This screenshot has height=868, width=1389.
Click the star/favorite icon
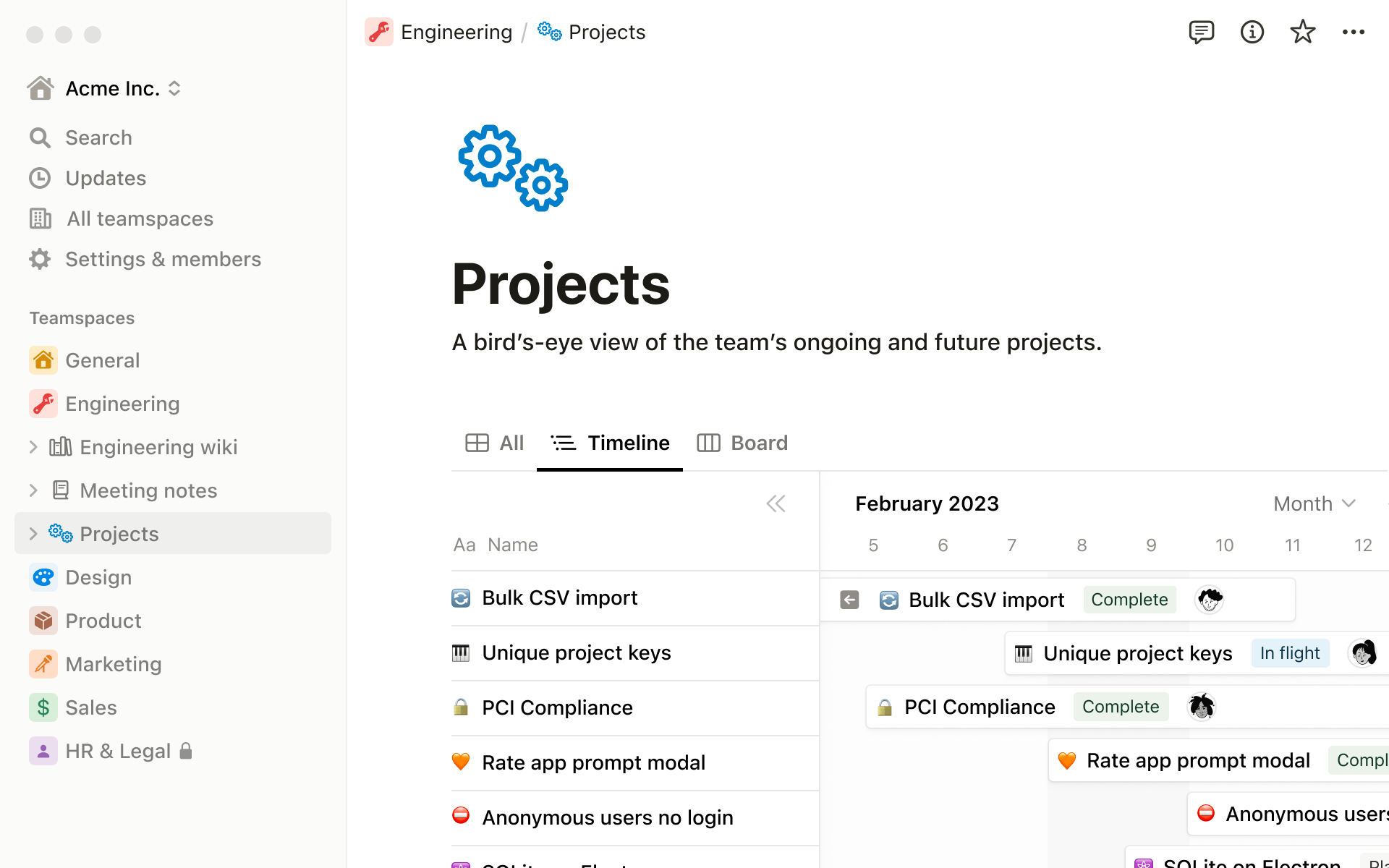pos(1303,32)
